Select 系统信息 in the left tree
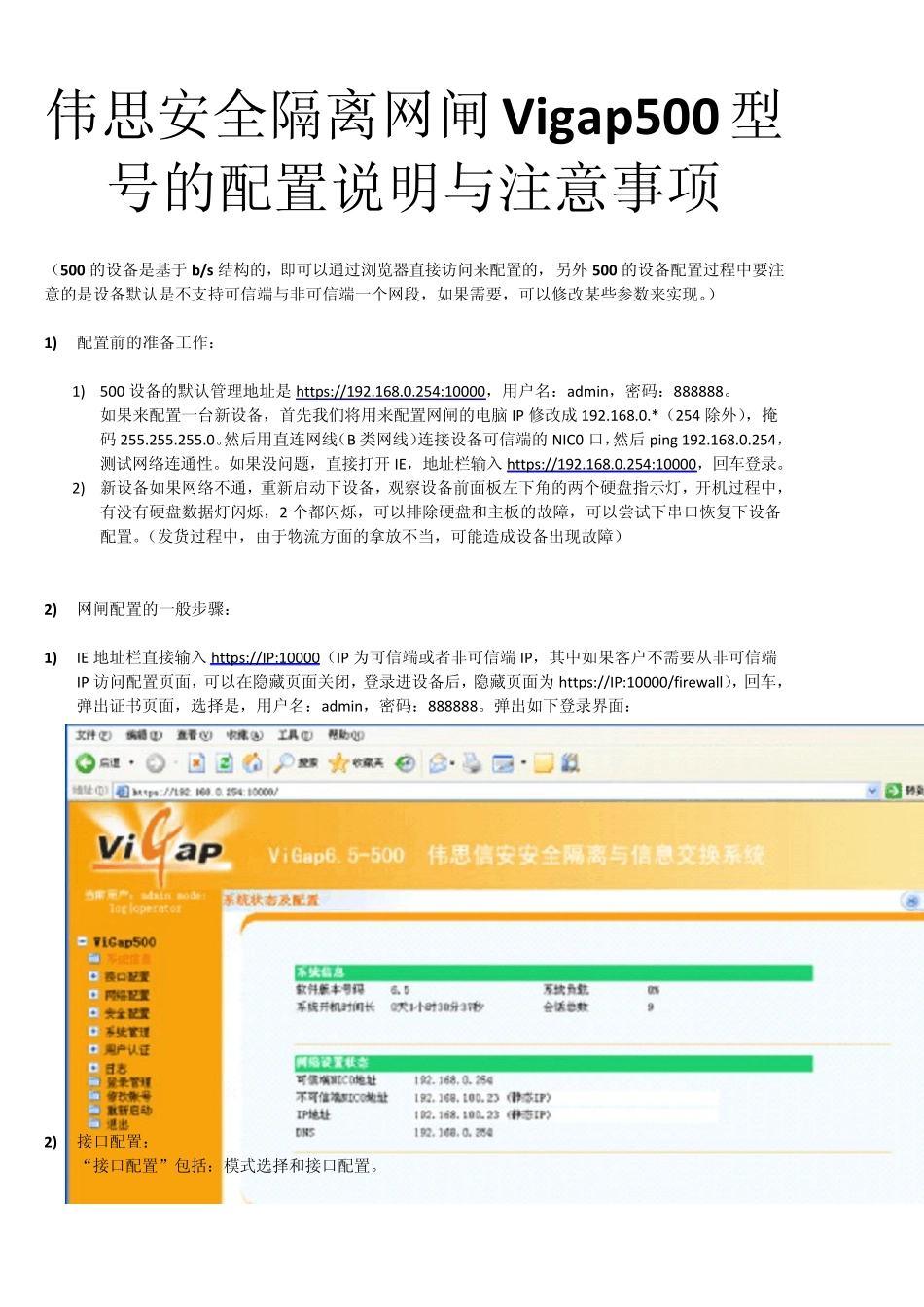This screenshot has width=924, height=1307. tap(128, 959)
